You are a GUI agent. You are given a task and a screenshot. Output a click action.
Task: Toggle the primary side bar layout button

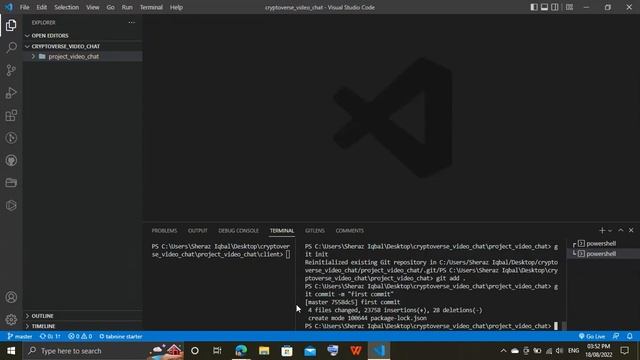[534, 7]
